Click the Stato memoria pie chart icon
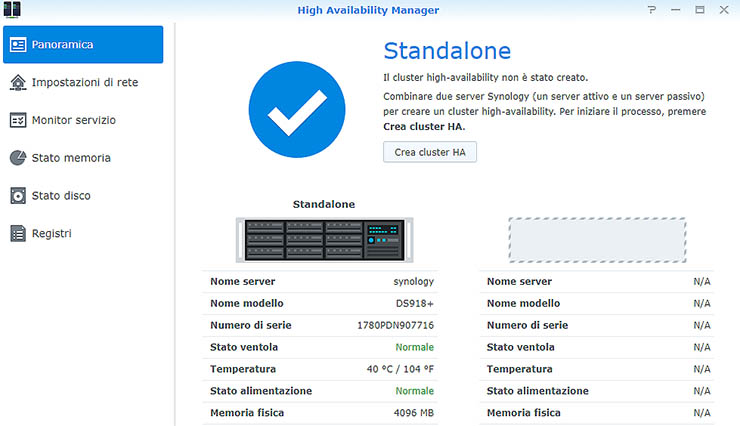 [18, 158]
